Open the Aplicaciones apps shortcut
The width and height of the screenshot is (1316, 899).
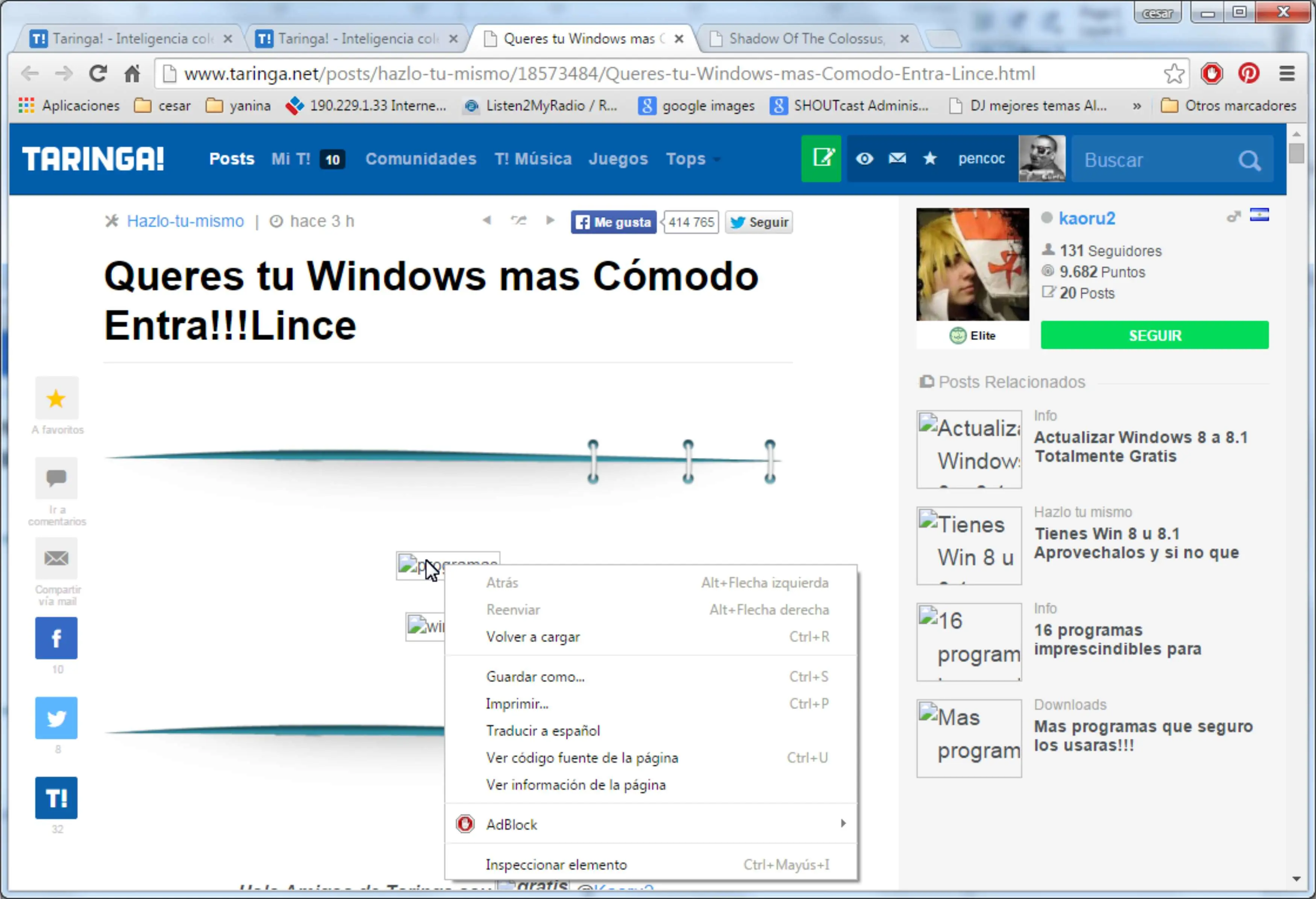coord(68,105)
